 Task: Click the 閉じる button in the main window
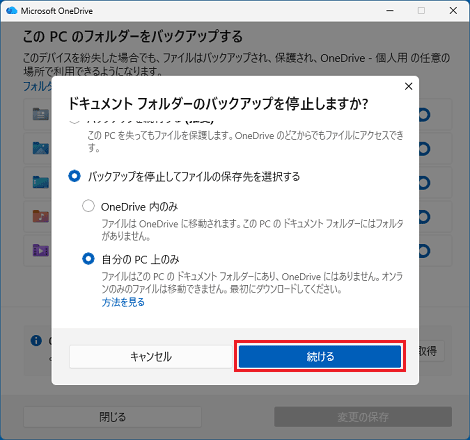(112, 417)
